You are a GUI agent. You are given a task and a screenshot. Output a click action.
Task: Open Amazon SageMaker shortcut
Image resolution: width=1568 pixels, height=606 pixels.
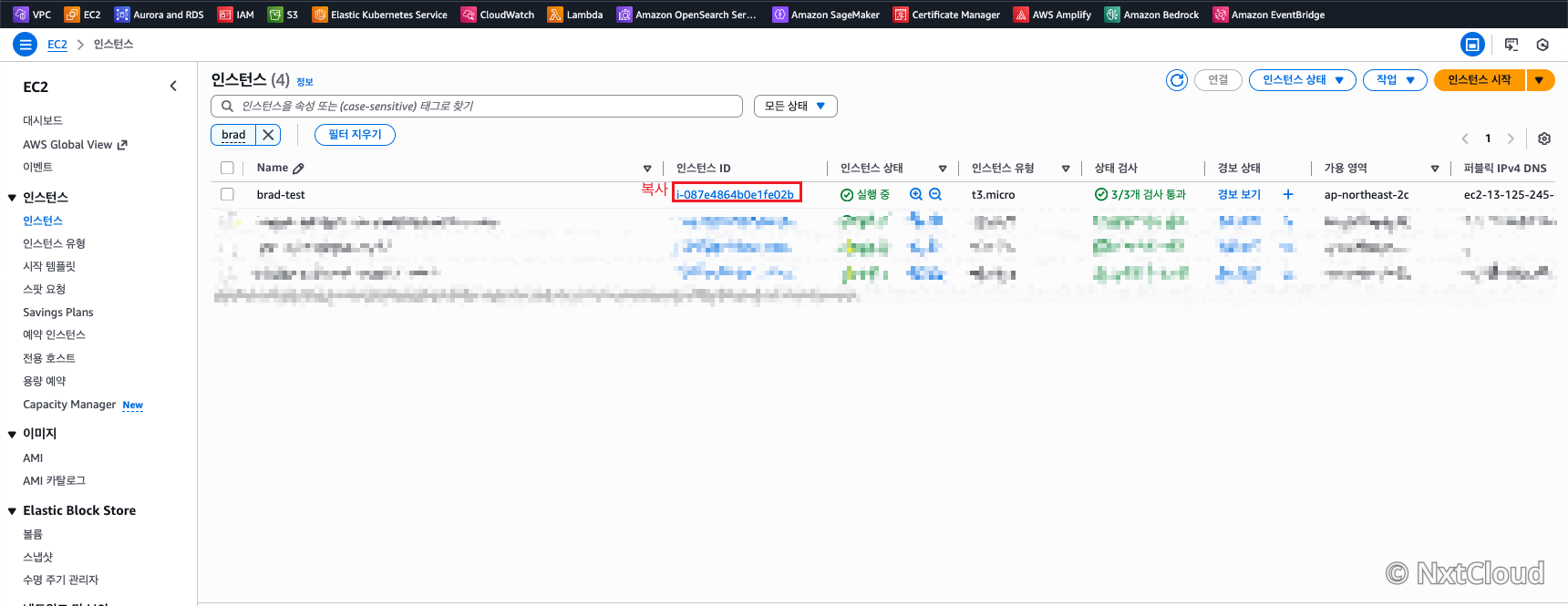coord(826,15)
